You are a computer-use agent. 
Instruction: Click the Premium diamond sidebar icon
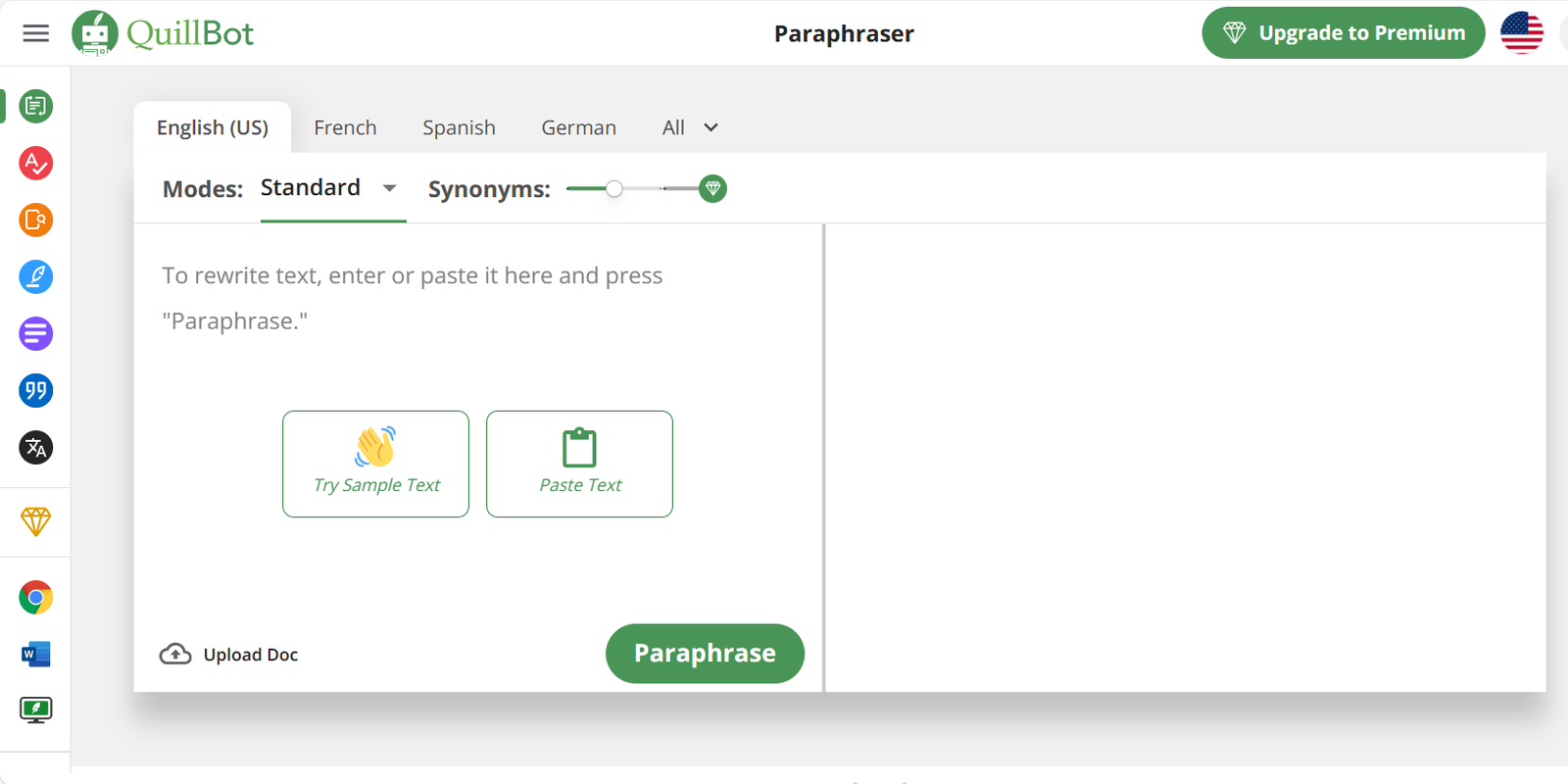(36, 521)
